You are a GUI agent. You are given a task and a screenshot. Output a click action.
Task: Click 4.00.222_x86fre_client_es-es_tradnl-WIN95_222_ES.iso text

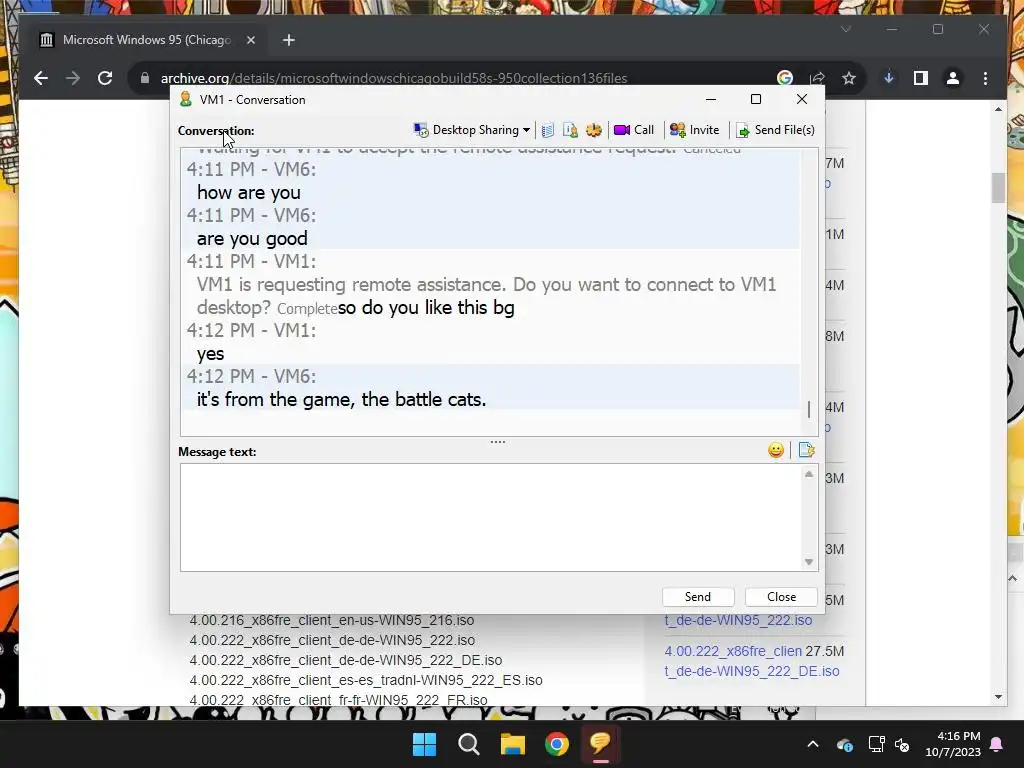[366, 680]
